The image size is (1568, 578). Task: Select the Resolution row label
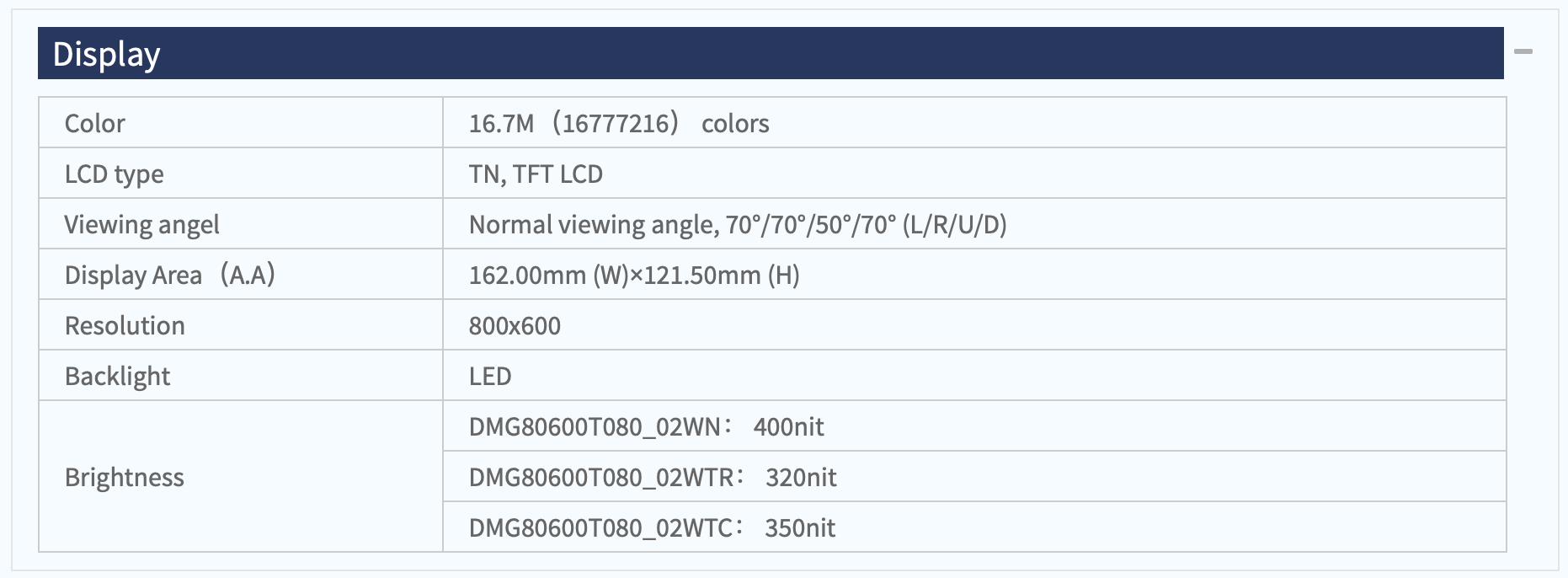point(125,325)
